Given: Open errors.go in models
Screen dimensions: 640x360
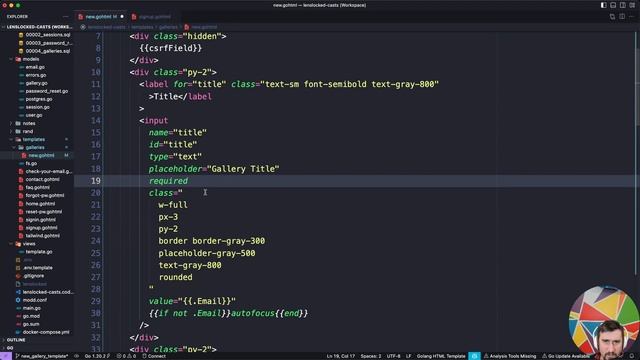Looking at the screenshot, I should (x=37, y=75).
